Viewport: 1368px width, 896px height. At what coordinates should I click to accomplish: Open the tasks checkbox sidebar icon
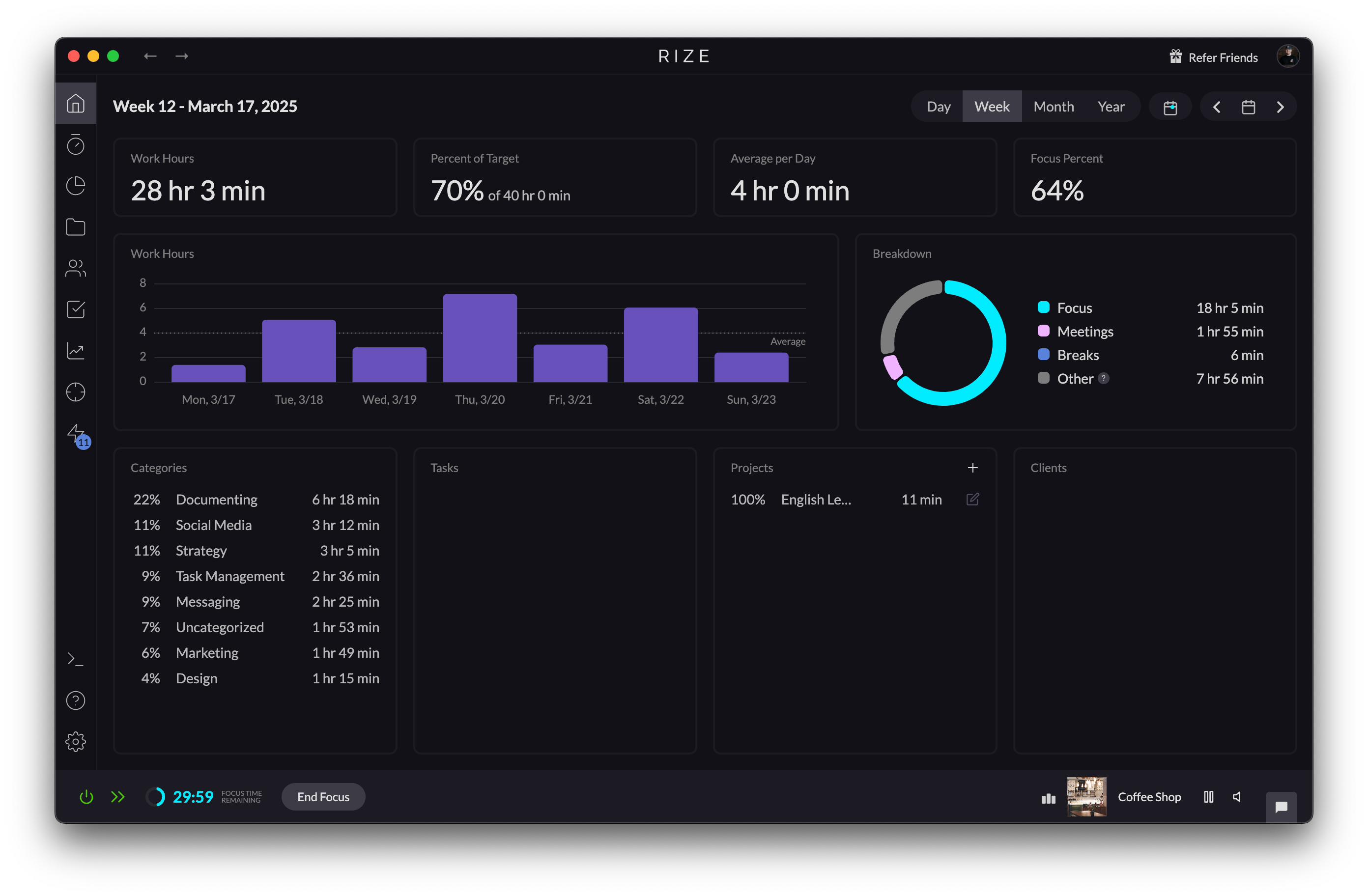[x=75, y=310]
